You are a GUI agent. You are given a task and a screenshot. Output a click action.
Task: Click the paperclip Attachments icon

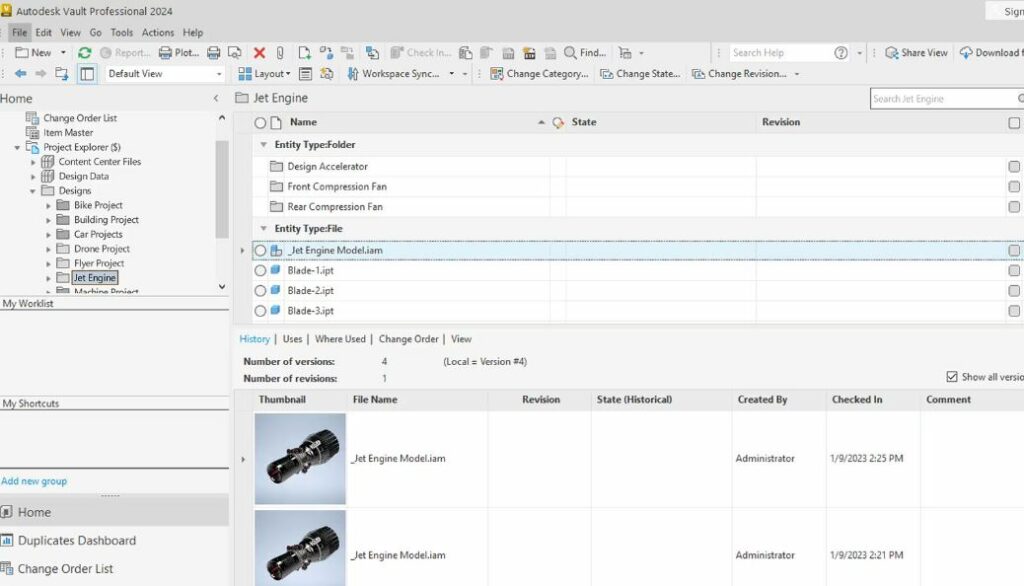tap(280, 53)
